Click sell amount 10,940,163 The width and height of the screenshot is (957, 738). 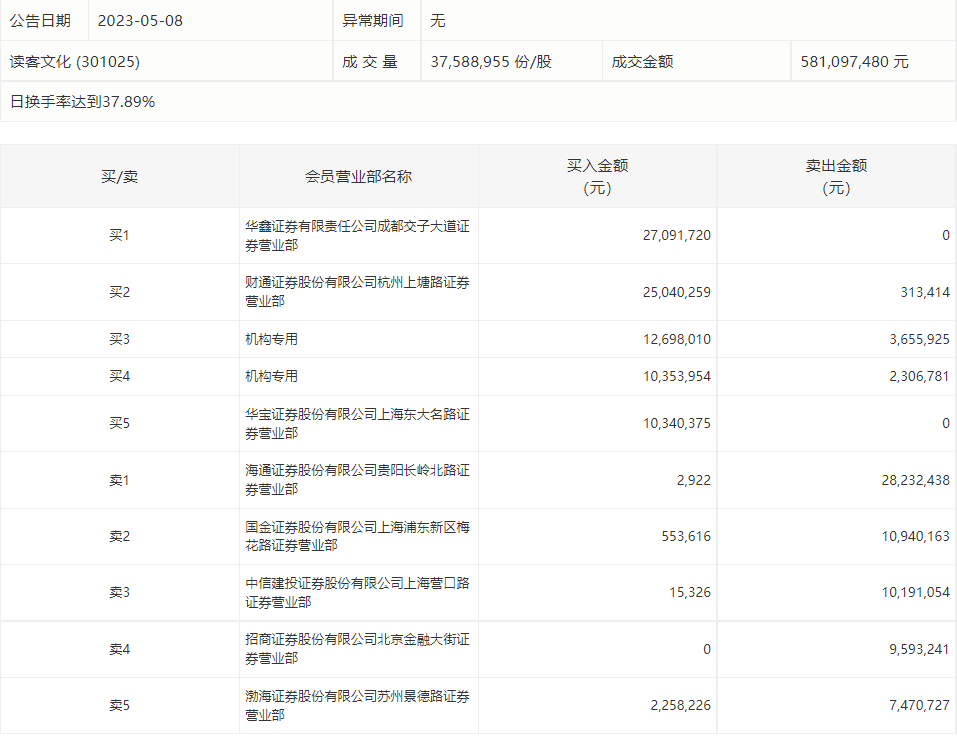(x=915, y=537)
